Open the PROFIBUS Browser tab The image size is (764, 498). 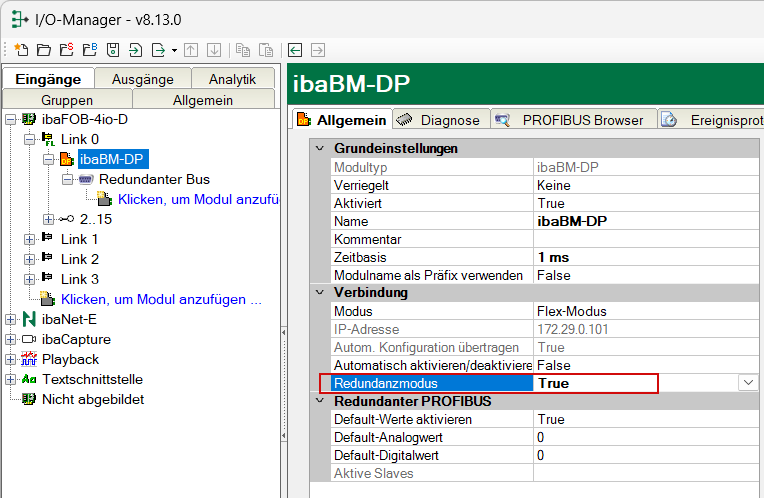pyautogui.click(x=573, y=120)
